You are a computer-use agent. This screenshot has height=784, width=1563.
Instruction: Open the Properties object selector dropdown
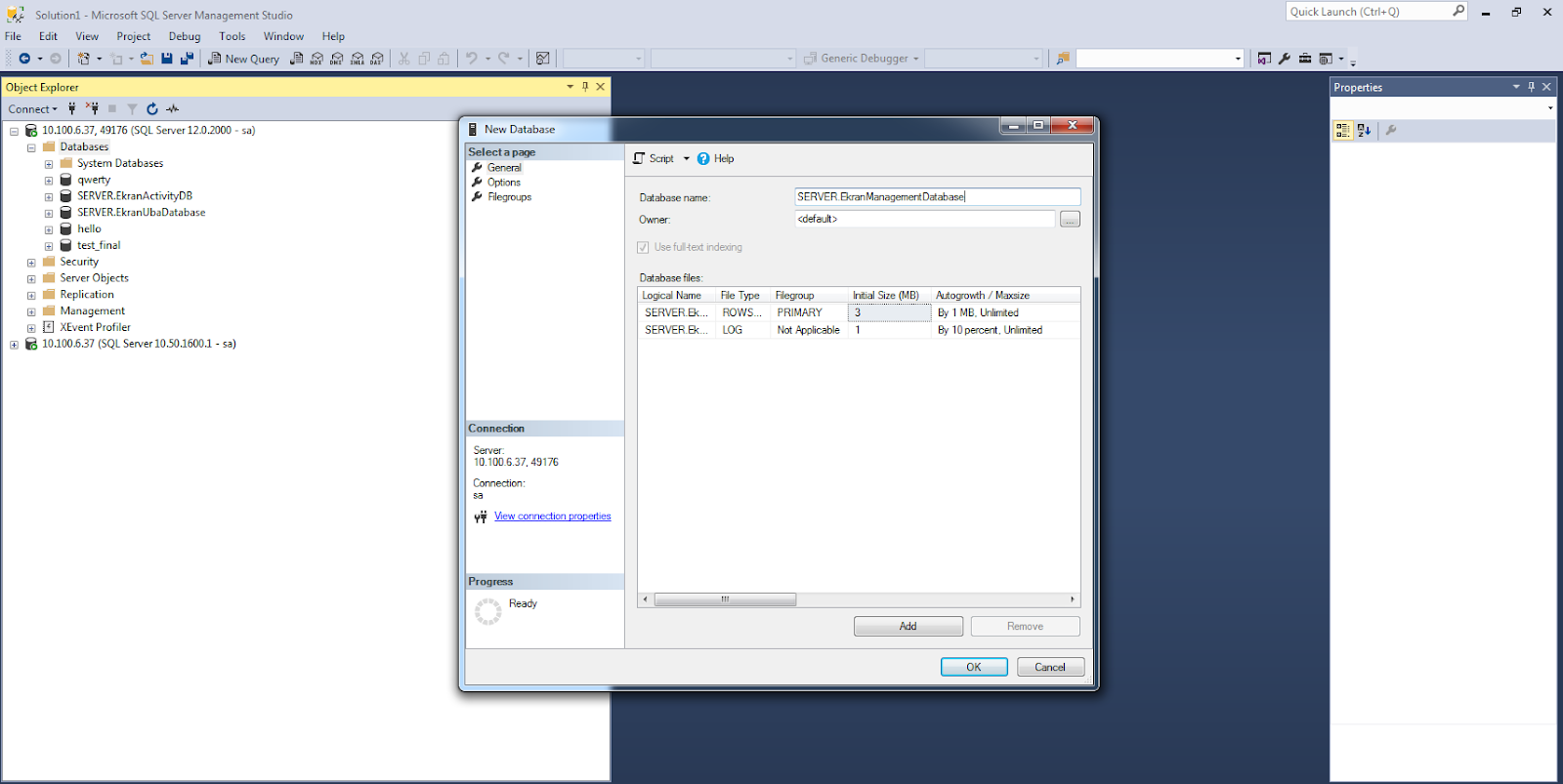point(1550,108)
